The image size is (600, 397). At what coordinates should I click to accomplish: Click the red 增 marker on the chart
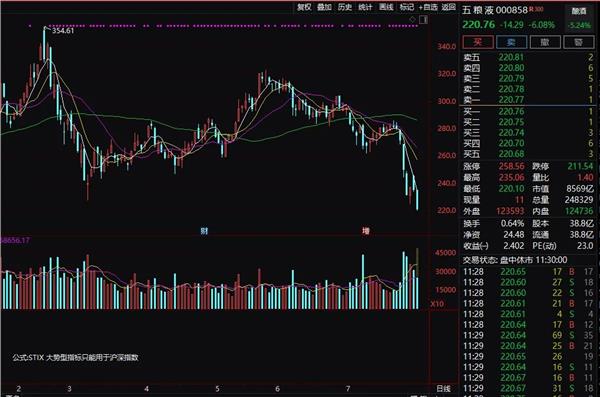[x=366, y=231]
